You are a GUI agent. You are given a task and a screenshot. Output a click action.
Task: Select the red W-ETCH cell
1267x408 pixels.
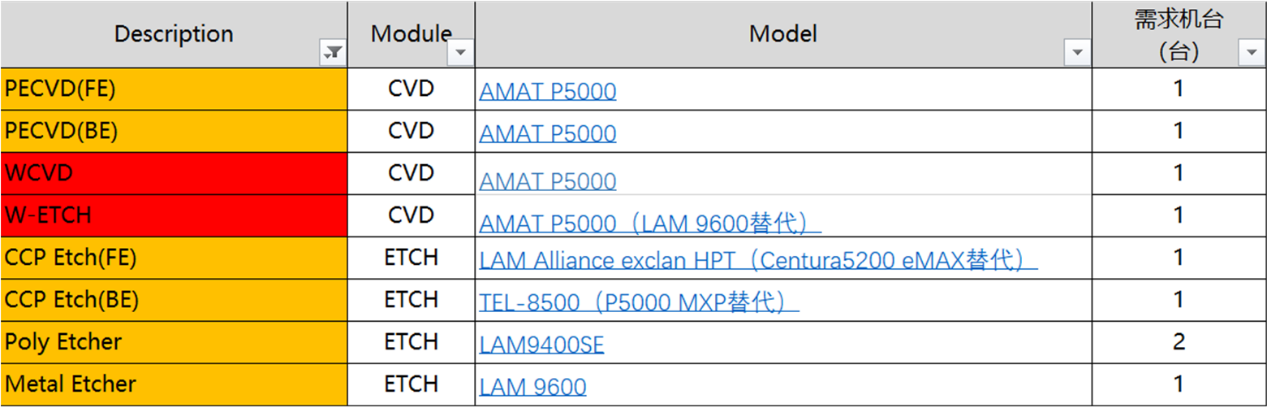174,215
